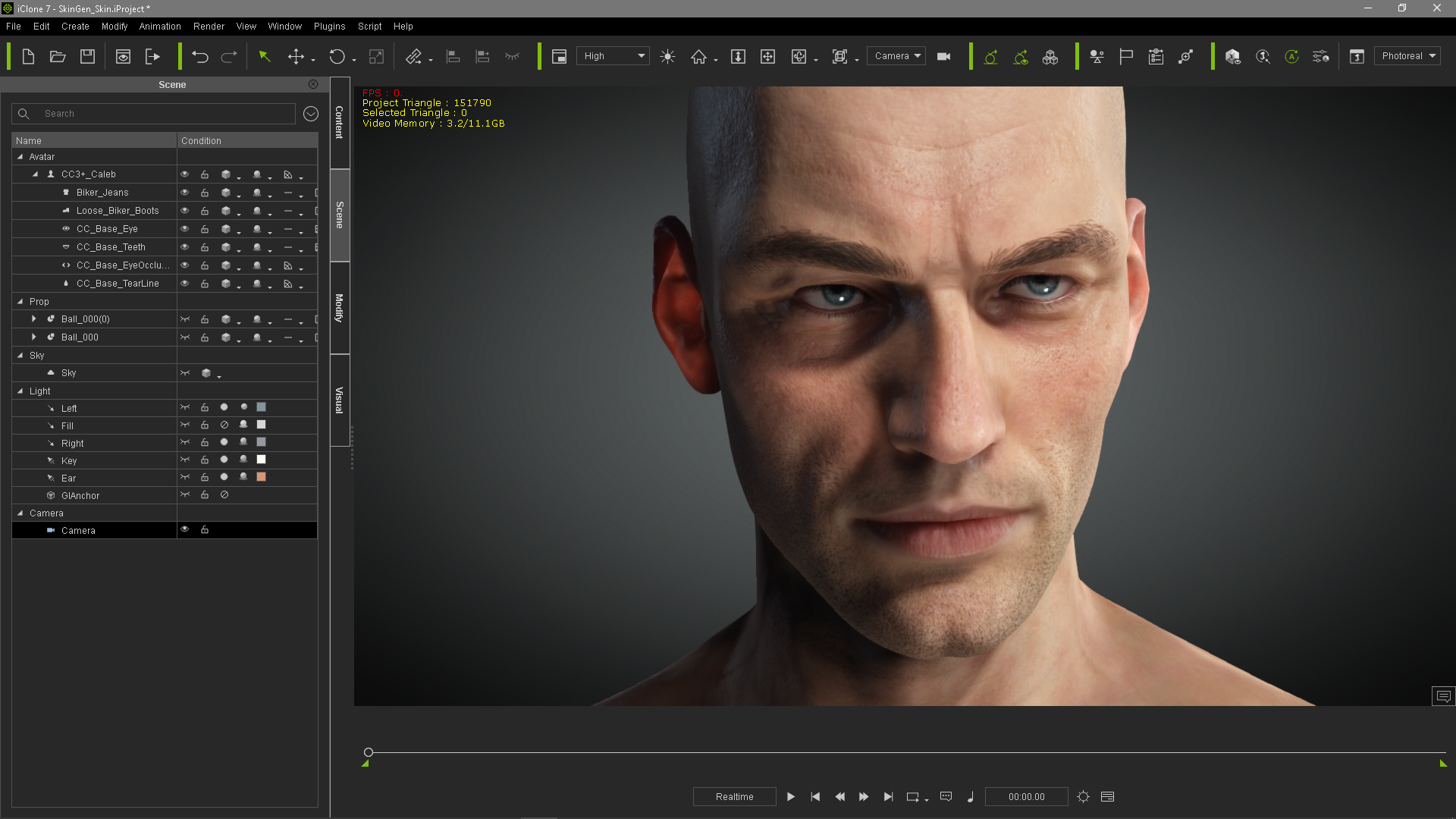The height and width of the screenshot is (819, 1456).
Task: Click the render image icon
Action: coord(123,56)
